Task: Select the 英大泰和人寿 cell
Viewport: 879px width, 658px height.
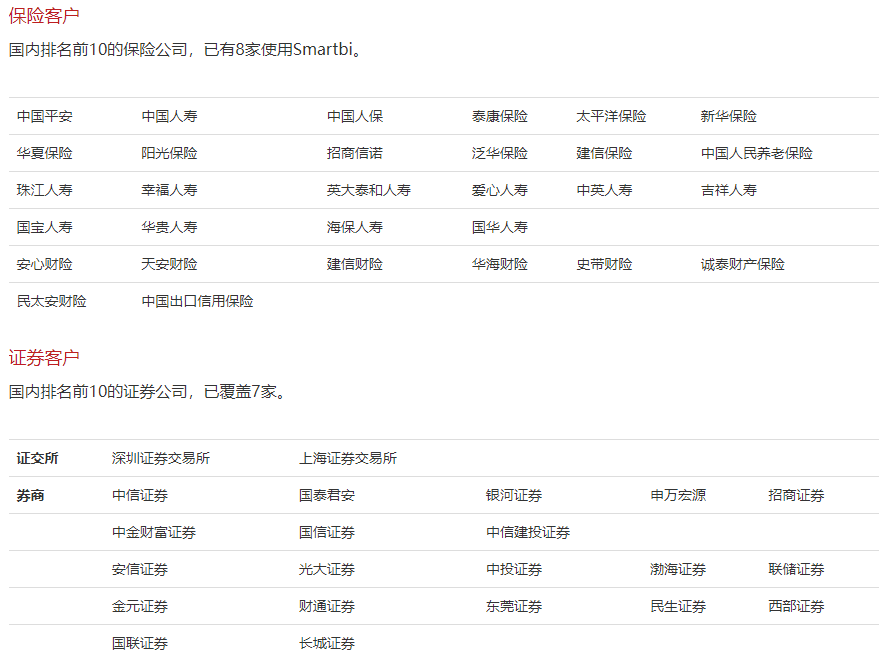Action: point(369,190)
